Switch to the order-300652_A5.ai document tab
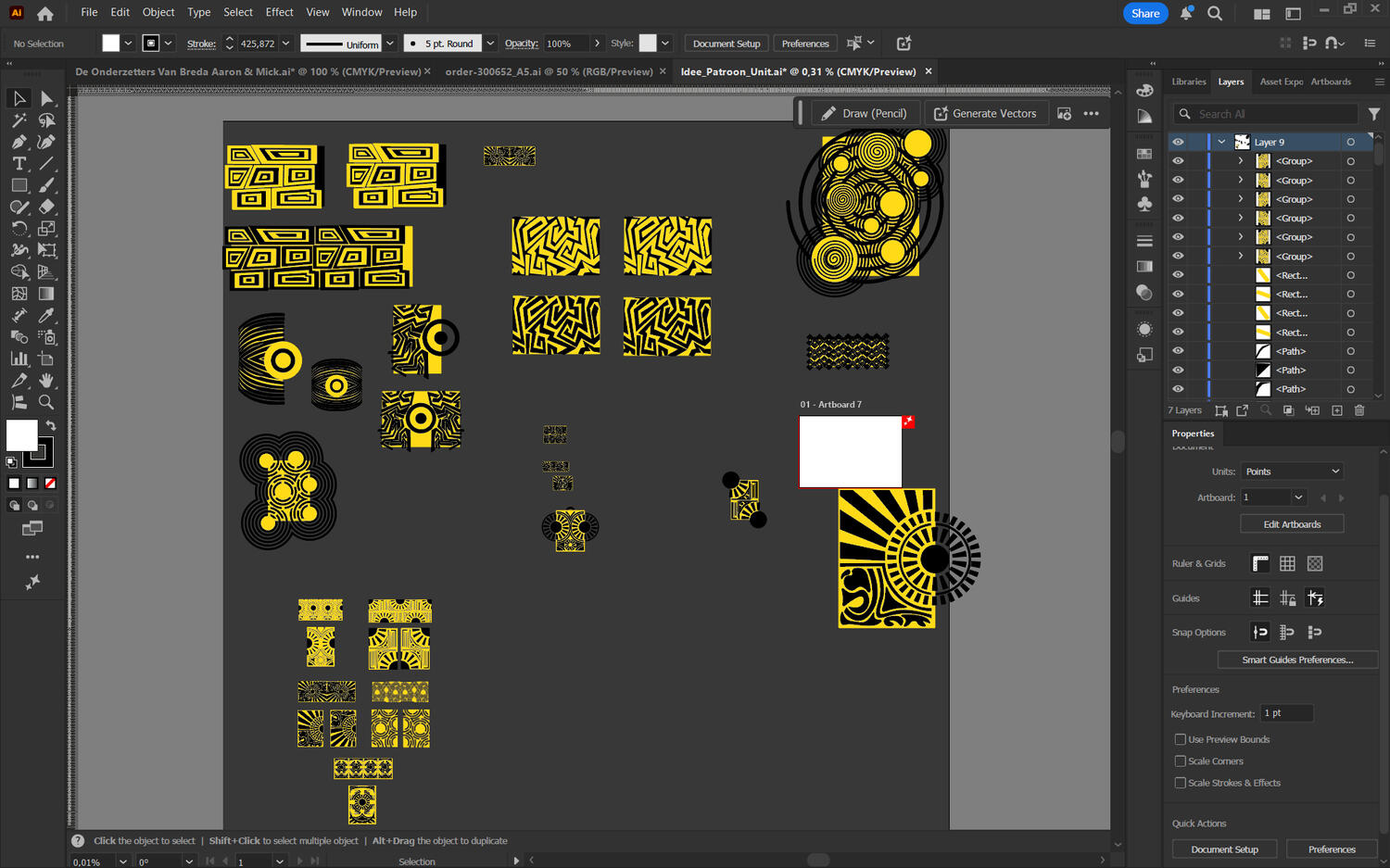 (x=553, y=70)
